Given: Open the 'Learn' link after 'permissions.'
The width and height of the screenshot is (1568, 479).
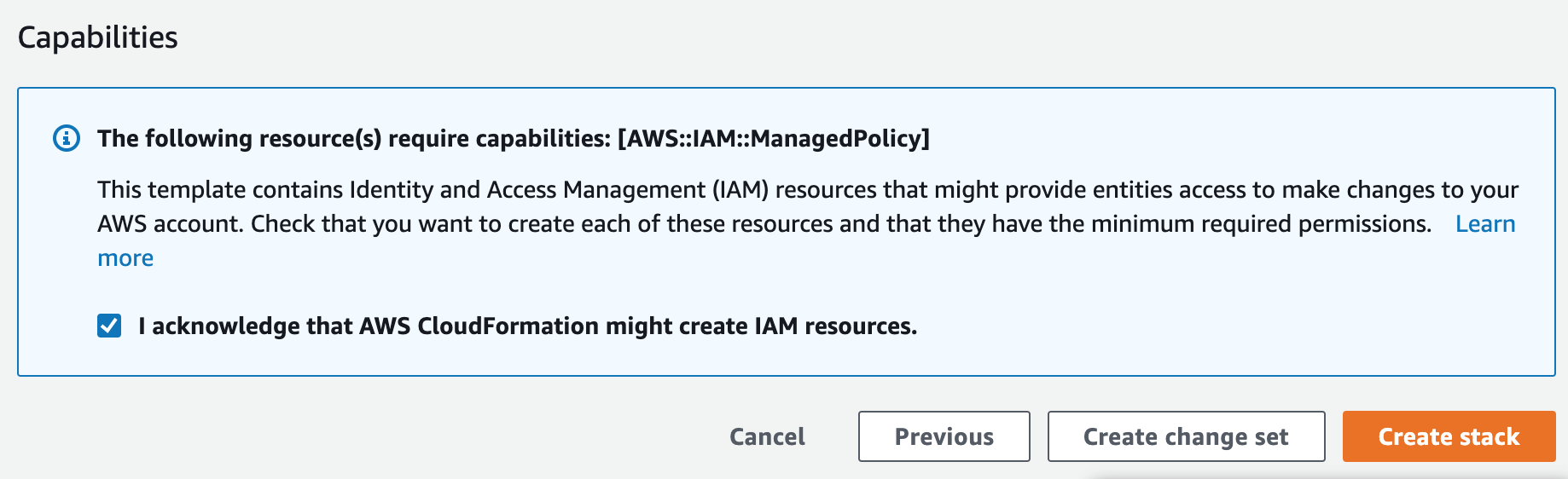Looking at the screenshot, I should (x=1485, y=223).
